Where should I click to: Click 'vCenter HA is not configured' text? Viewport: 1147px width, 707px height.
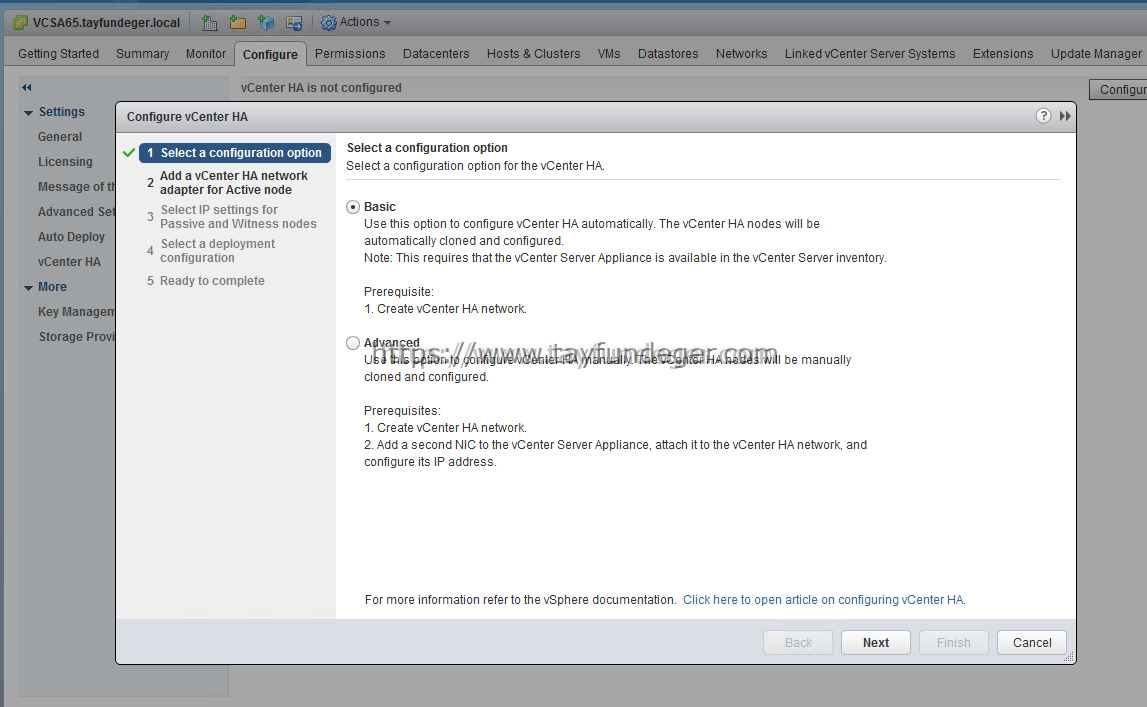[x=321, y=88]
